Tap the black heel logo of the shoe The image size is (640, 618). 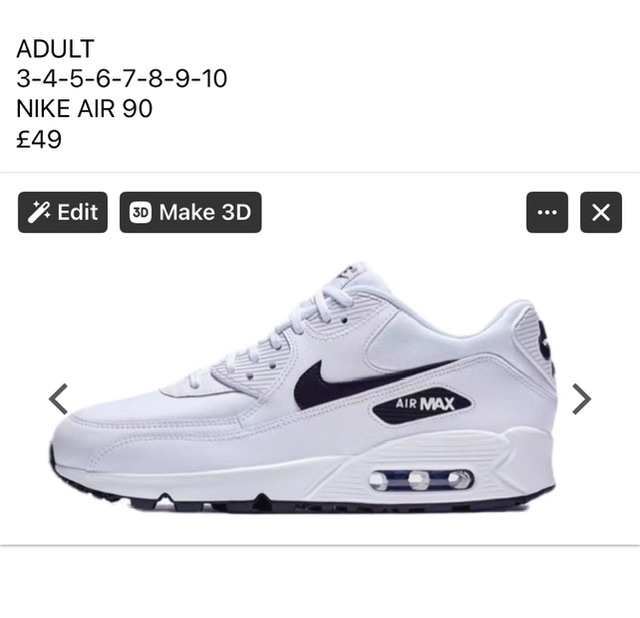tap(546, 342)
